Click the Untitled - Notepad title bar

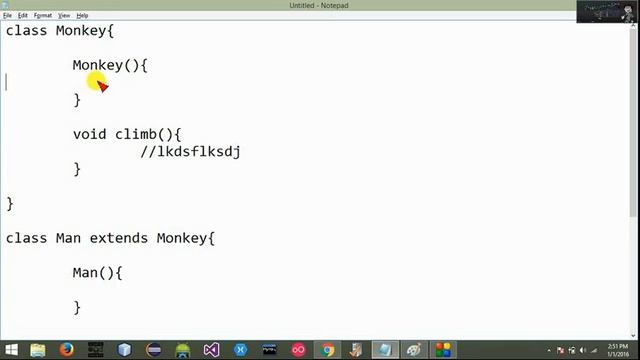point(318,5)
